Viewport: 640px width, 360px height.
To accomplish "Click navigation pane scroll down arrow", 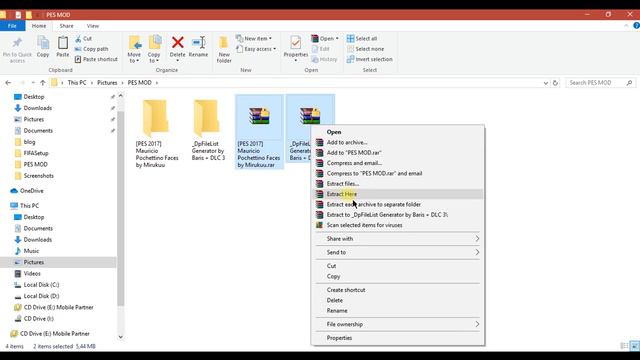I will 120,337.
